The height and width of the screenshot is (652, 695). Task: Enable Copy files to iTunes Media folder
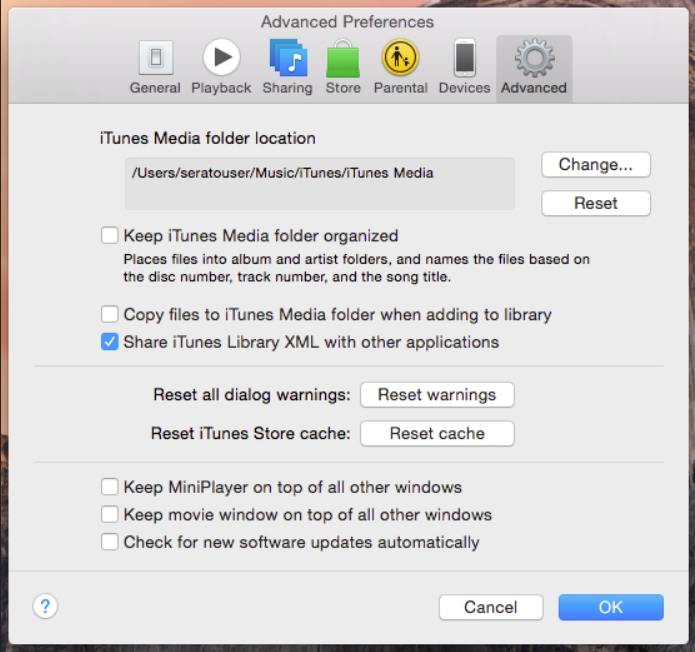110,314
